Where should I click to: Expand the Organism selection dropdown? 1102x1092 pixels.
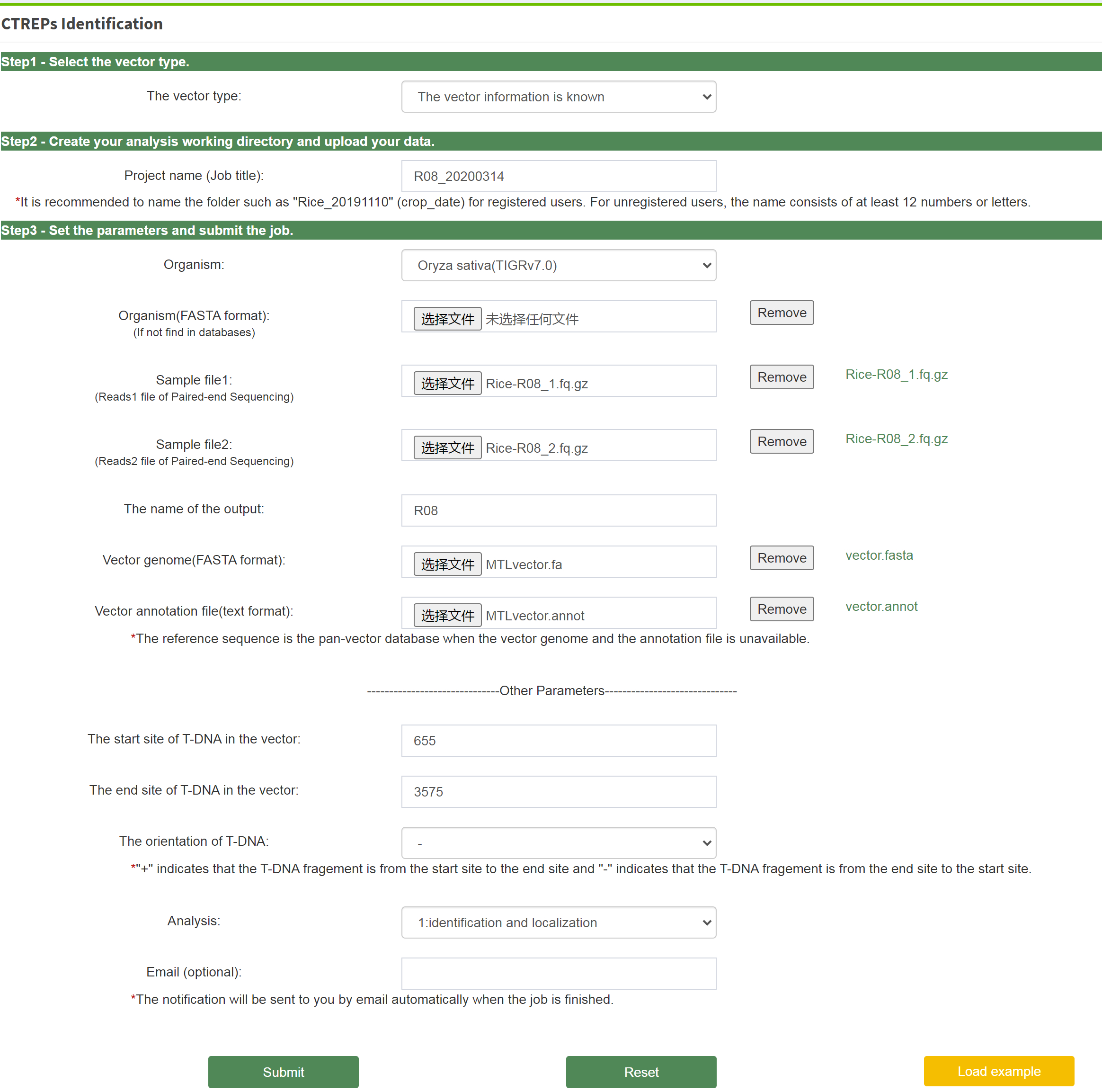tap(559, 265)
